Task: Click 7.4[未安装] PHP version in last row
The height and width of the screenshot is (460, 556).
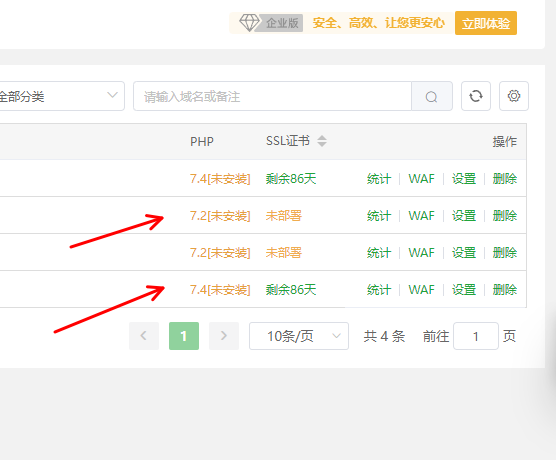Action: [220, 290]
